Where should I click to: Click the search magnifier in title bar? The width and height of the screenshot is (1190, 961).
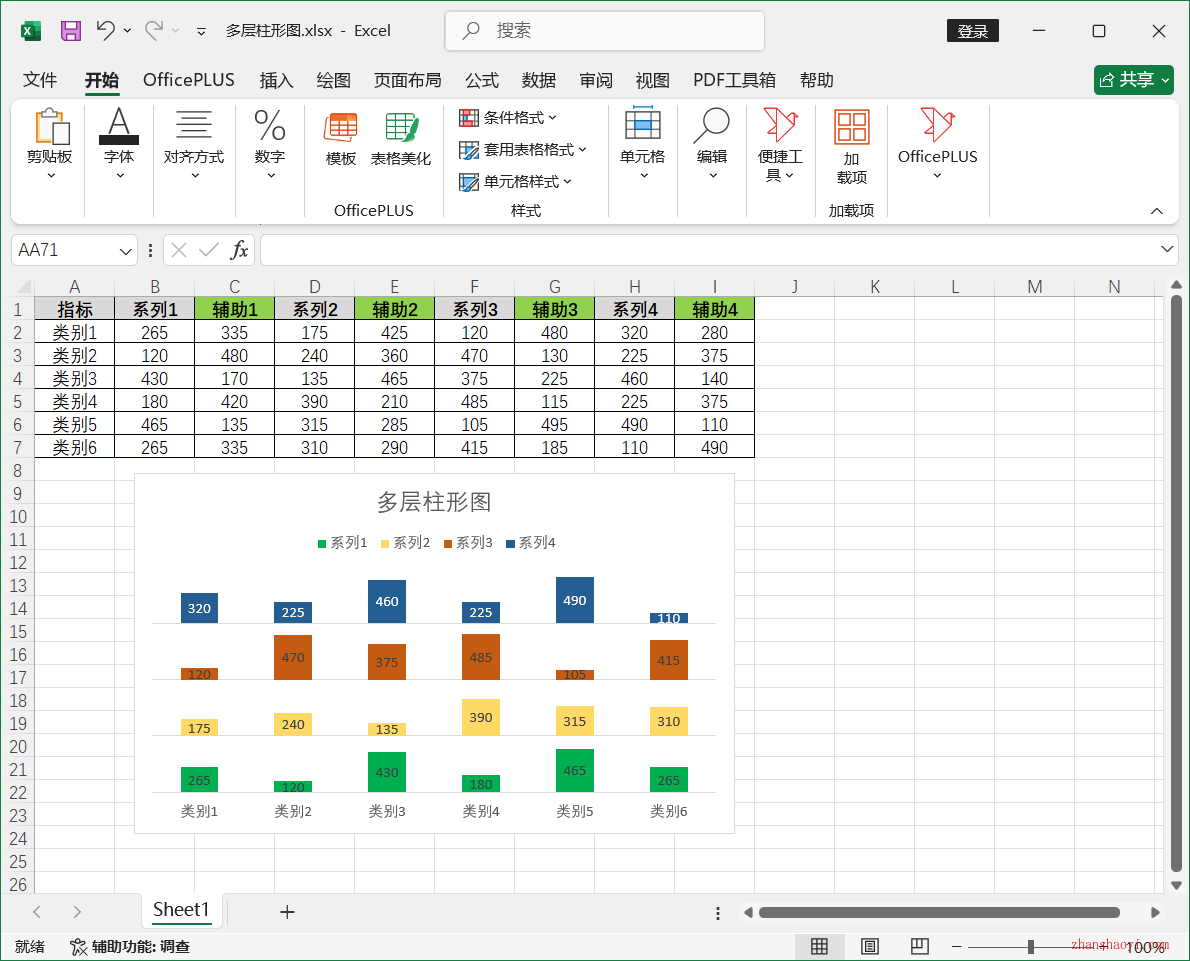coord(471,30)
